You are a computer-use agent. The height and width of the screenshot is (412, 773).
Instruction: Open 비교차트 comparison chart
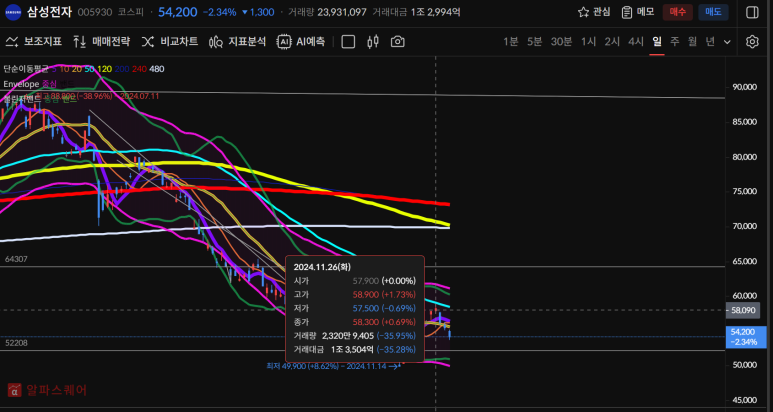[170, 42]
